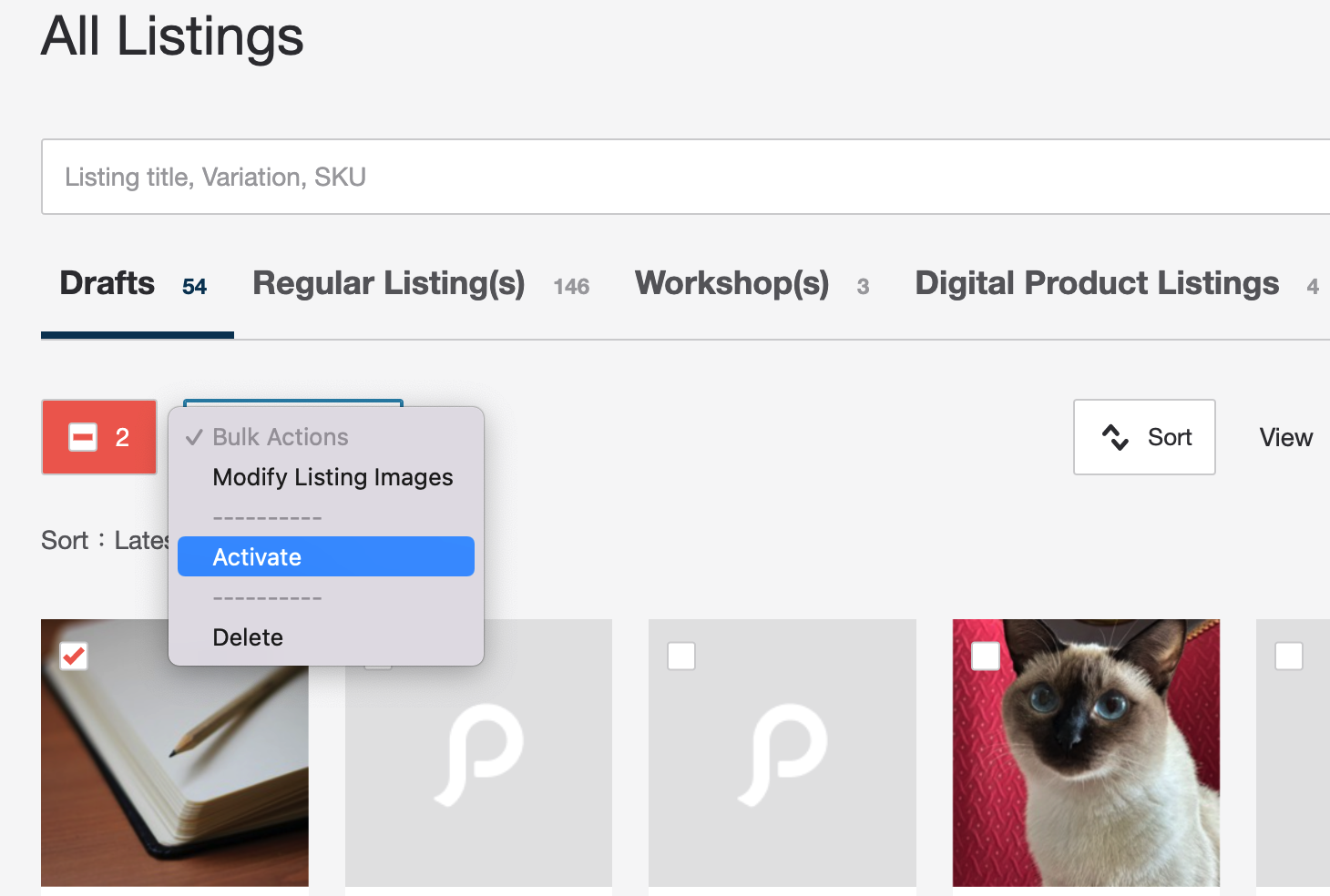Click the minus icon in the red selection button

(x=83, y=438)
